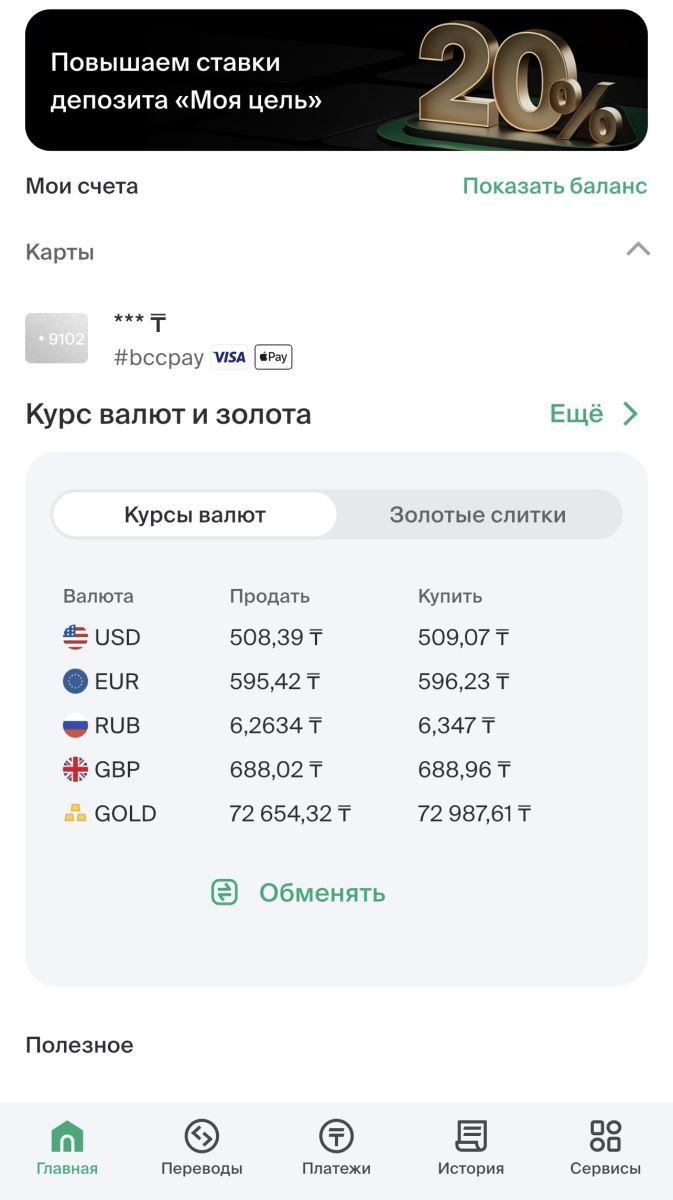
Task: Select the Курсы валют segment
Action: click(195, 515)
